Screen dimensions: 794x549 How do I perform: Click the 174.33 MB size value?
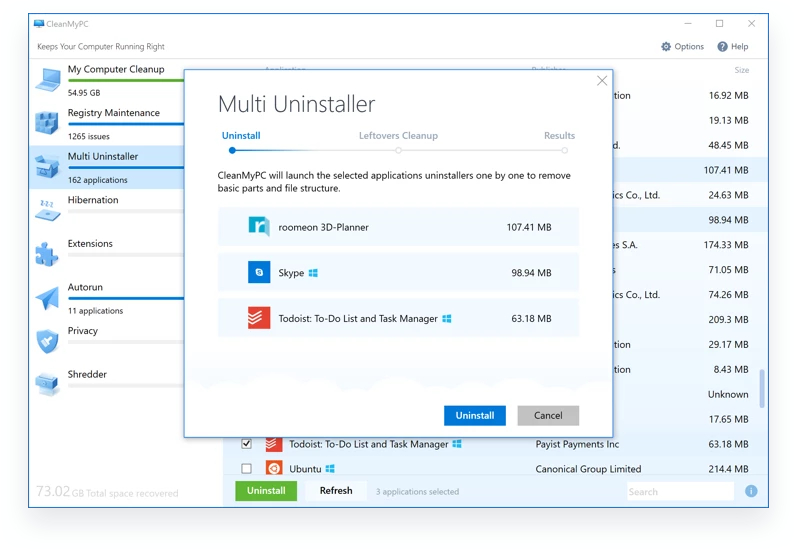(x=726, y=245)
